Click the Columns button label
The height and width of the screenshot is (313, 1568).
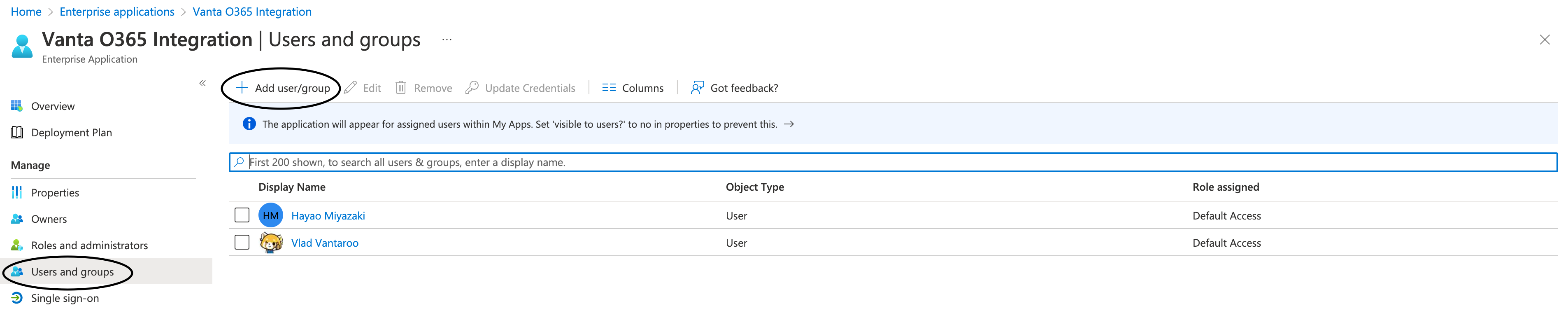(643, 88)
